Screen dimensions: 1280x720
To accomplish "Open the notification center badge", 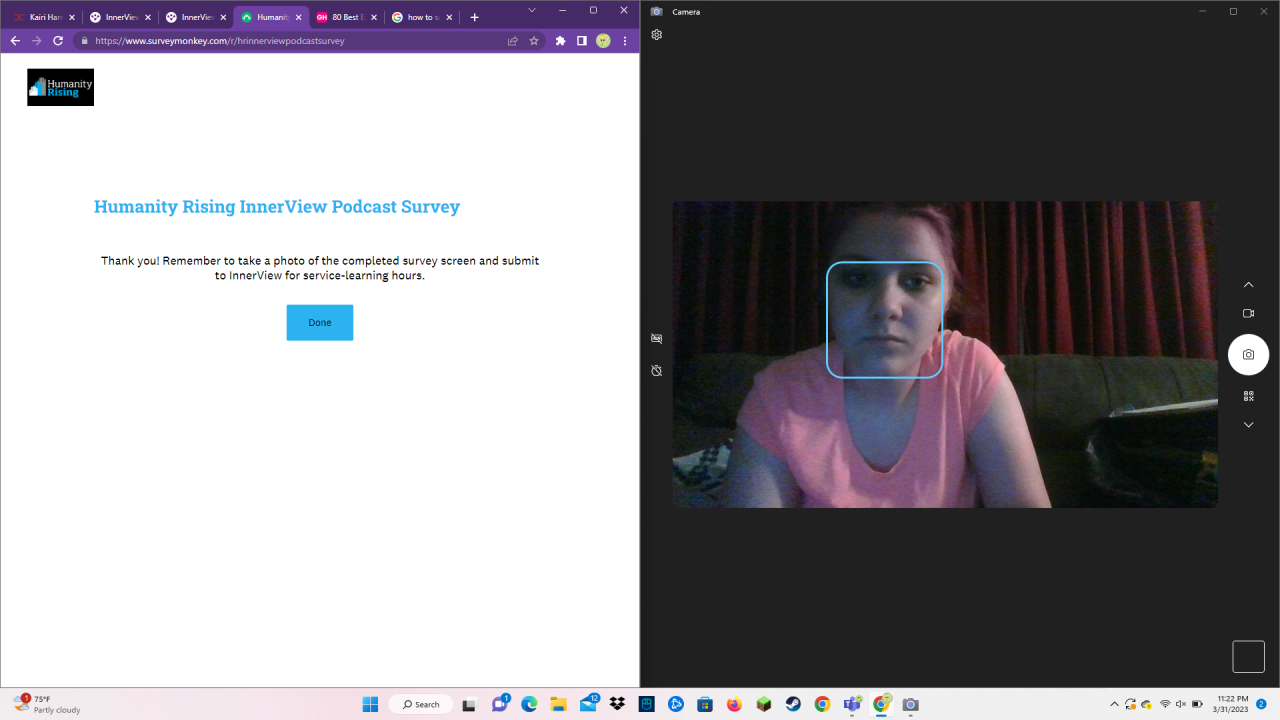I will coord(1262,704).
